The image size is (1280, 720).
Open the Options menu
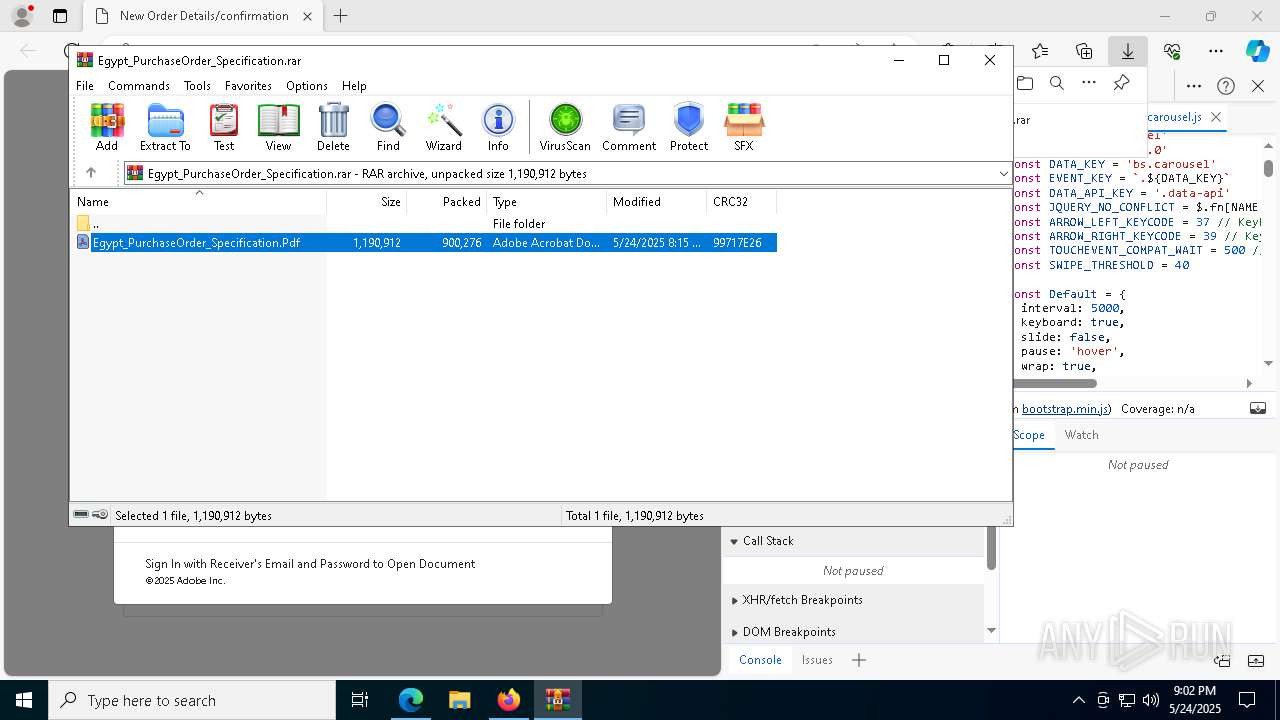coord(307,86)
